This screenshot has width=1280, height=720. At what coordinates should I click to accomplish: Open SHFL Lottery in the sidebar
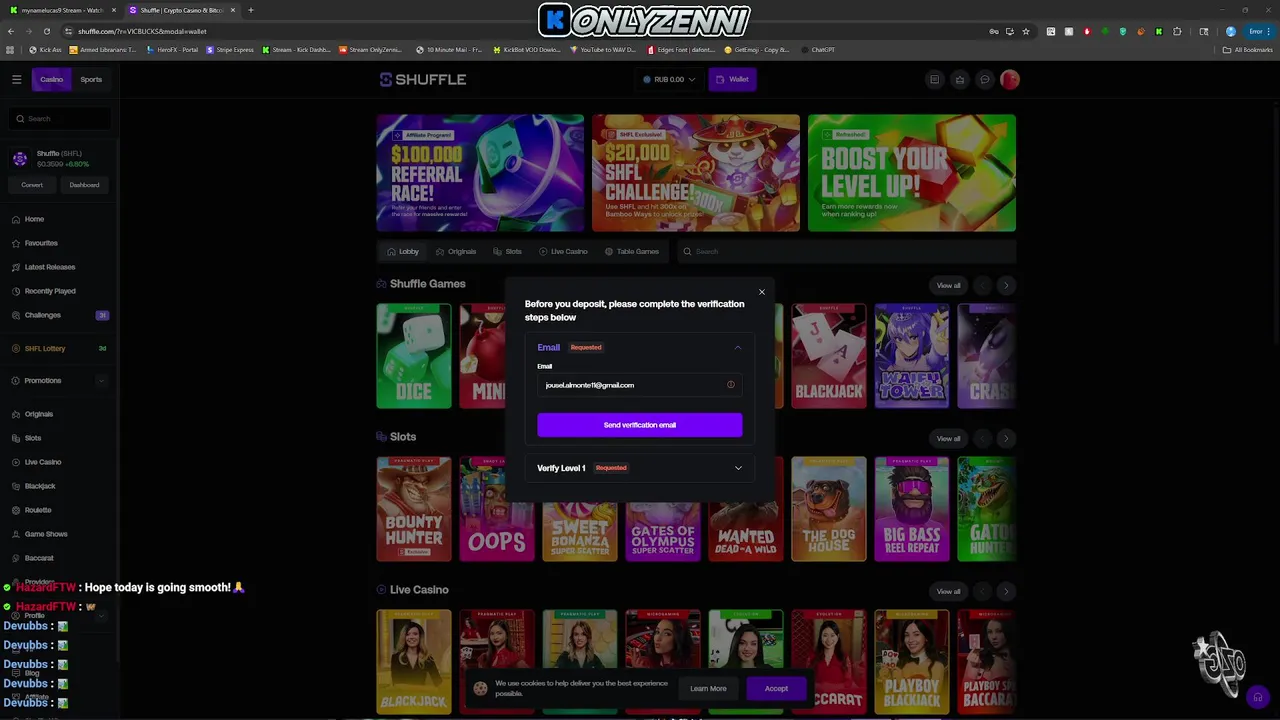click(x=45, y=348)
